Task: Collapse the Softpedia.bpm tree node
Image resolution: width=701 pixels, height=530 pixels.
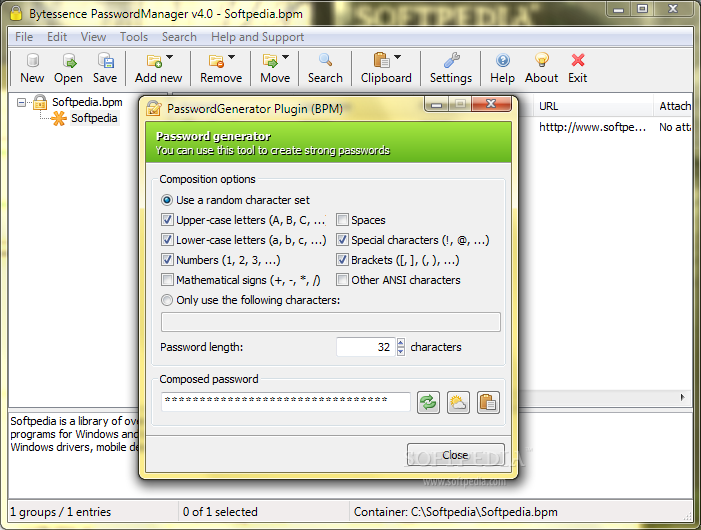Action: pos(21,103)
